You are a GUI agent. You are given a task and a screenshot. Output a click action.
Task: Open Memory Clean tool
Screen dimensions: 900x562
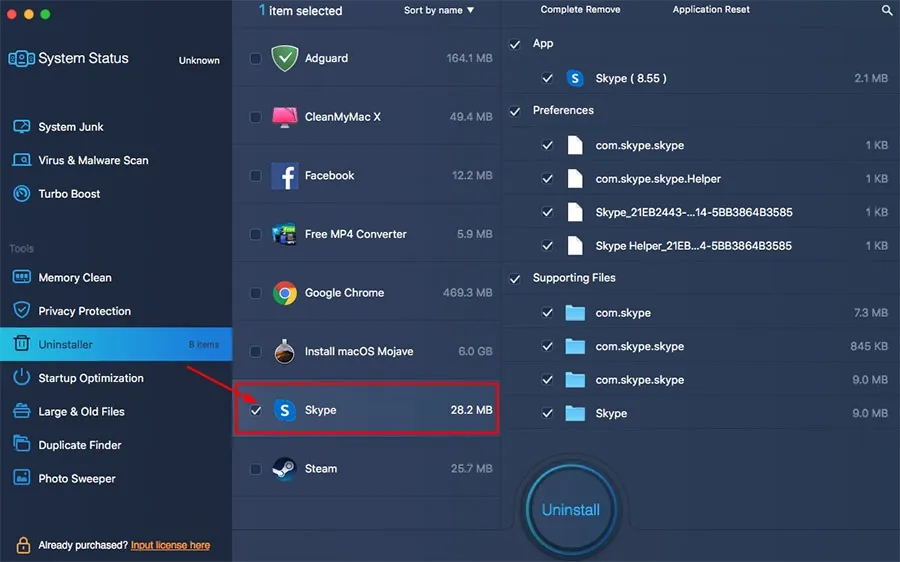click(75, 277)
